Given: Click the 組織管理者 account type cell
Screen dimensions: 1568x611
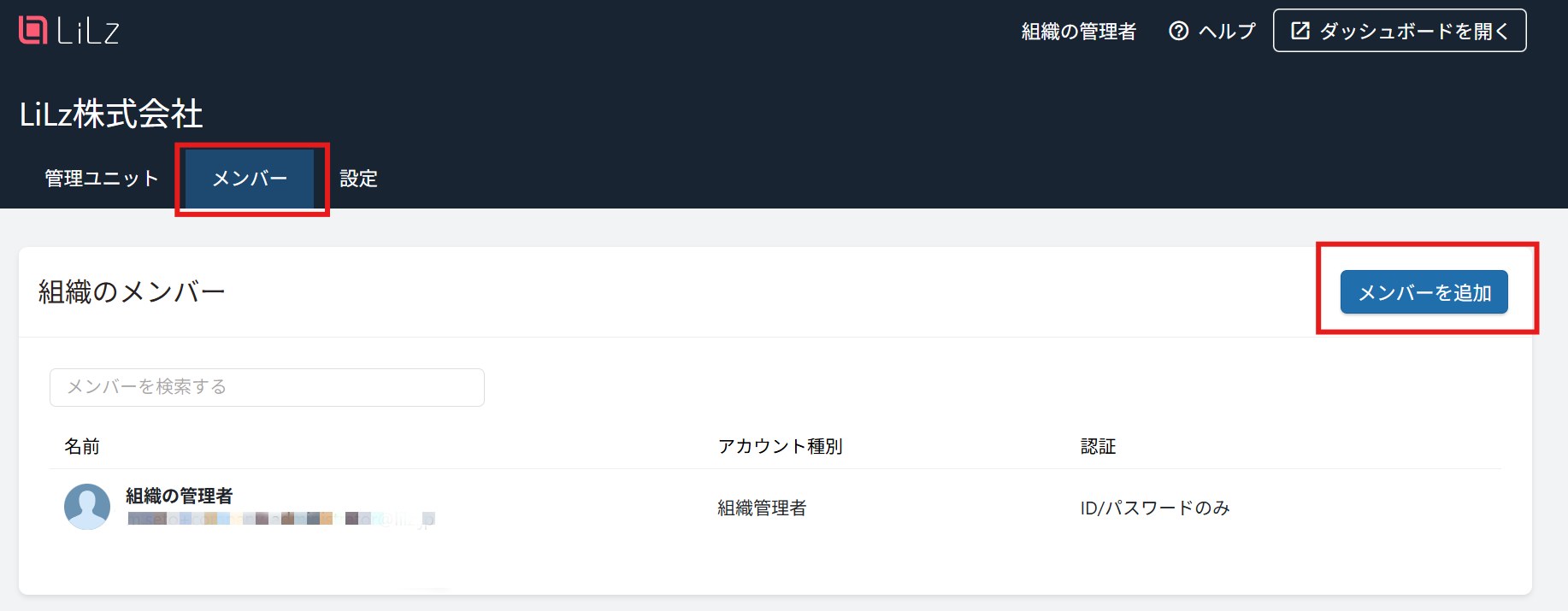Looking at the screenshot, I should [762, 508].
